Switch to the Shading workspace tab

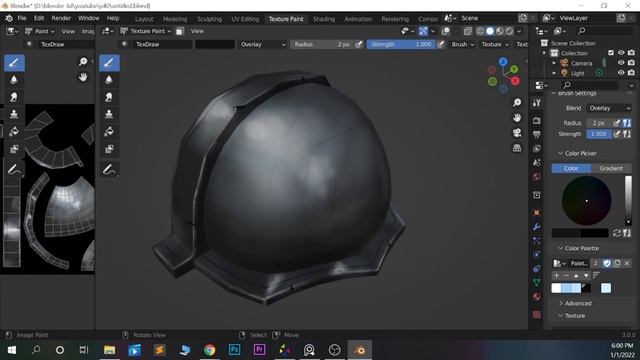click(324, 19)
